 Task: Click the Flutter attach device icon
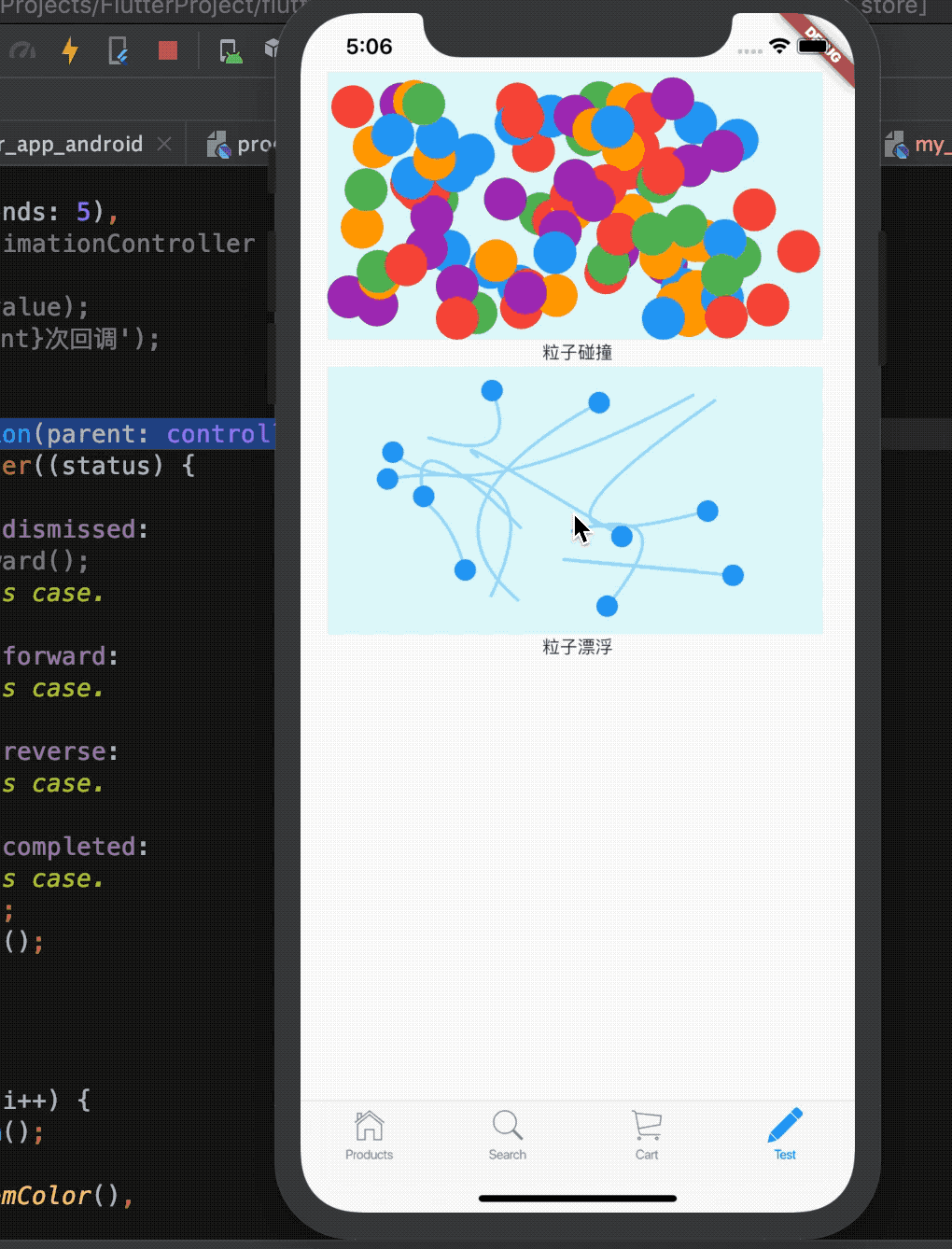pyautogui.click(x=119, y=50)
